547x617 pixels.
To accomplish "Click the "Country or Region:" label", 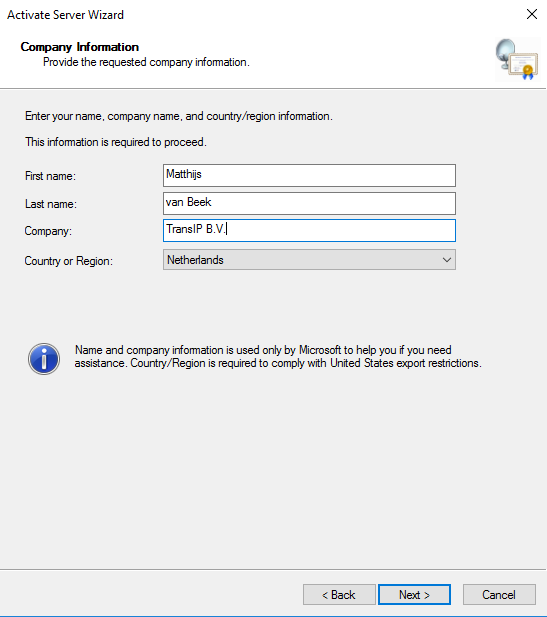I will [68, 261].
